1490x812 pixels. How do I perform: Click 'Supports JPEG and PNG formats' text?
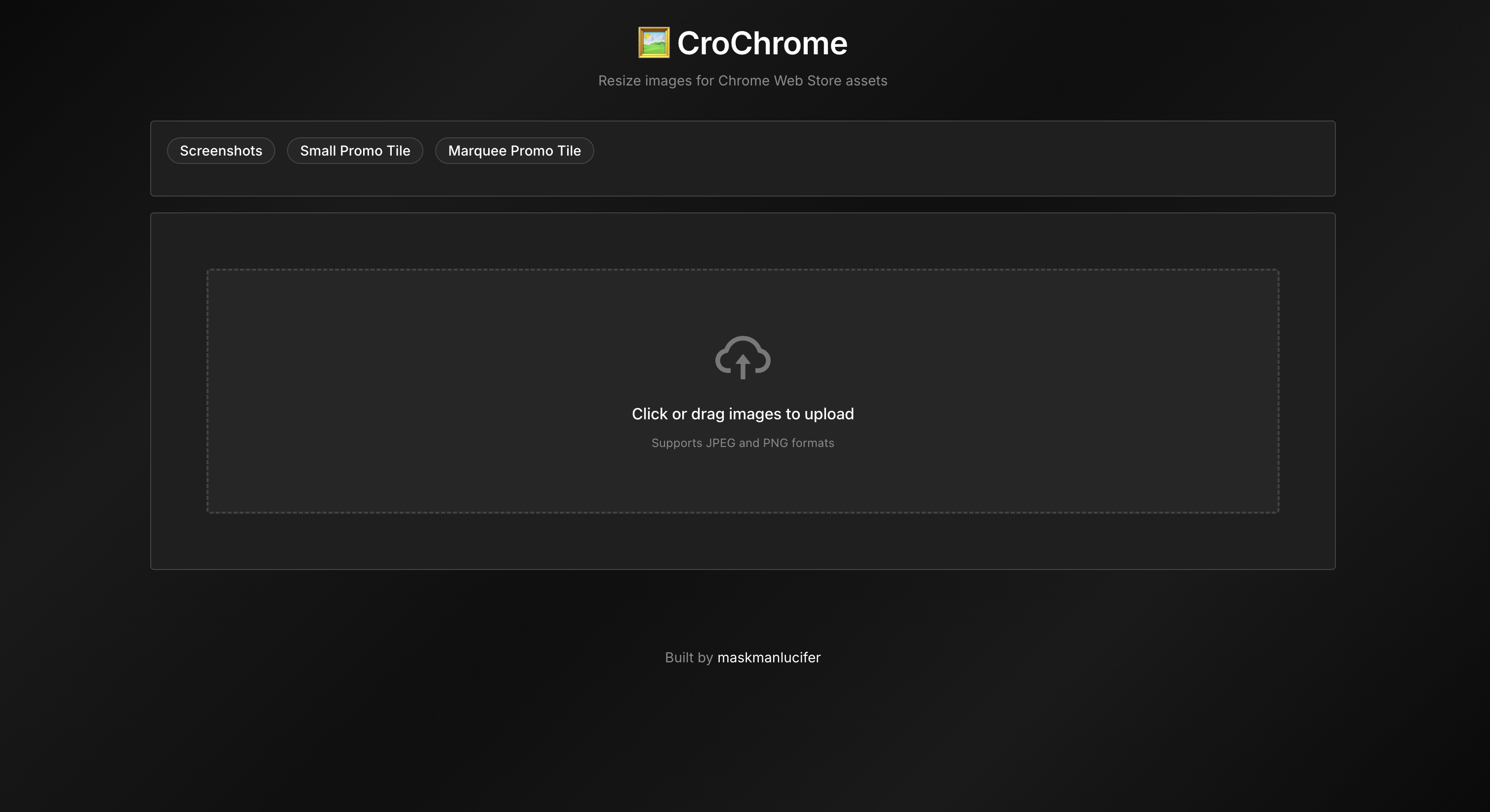click(x=743, y=443)
